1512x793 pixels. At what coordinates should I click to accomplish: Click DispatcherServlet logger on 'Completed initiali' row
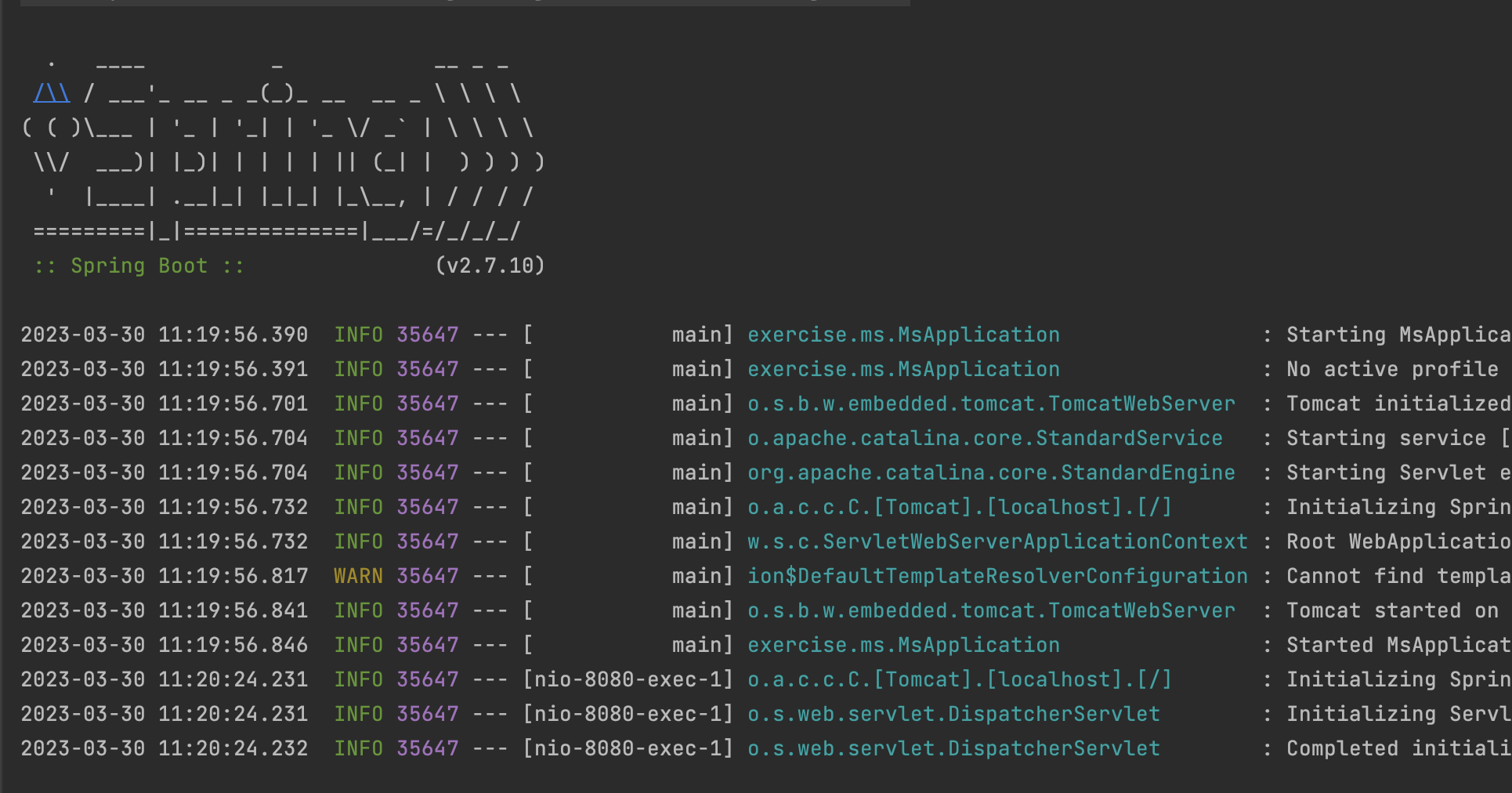tap(953, 748)
